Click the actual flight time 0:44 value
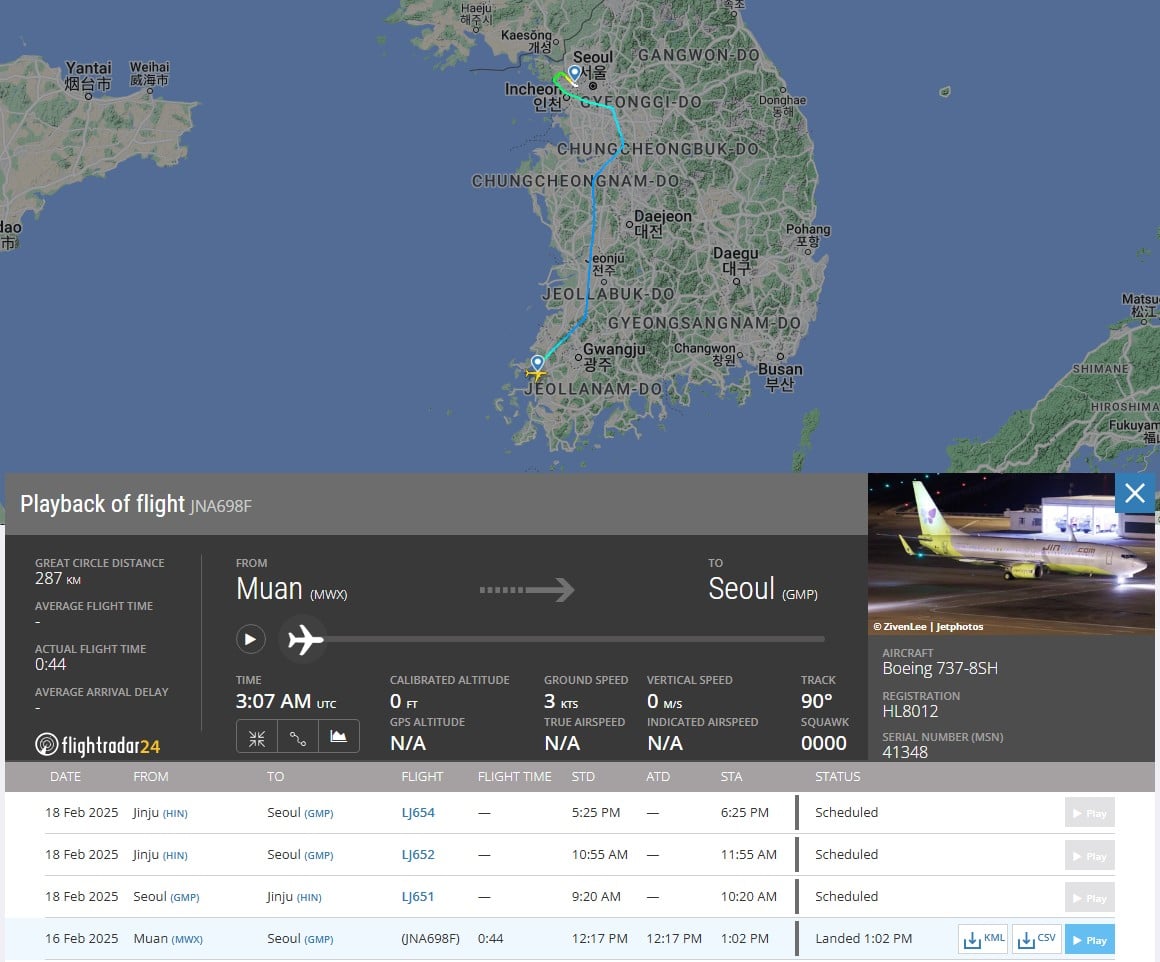The image size is (1160, 962). click(50, 665)
